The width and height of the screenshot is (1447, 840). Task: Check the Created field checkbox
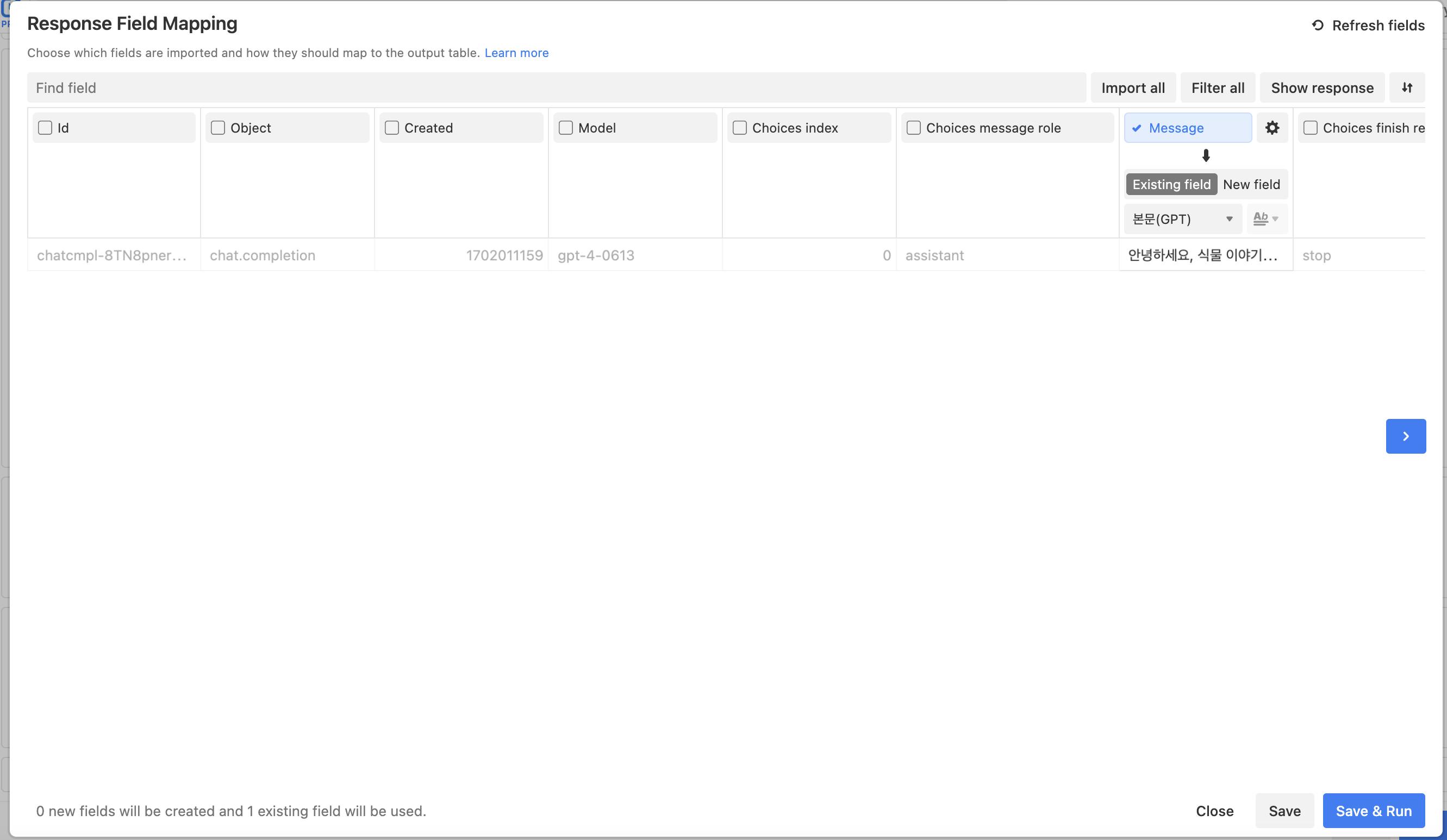point(391,127)
